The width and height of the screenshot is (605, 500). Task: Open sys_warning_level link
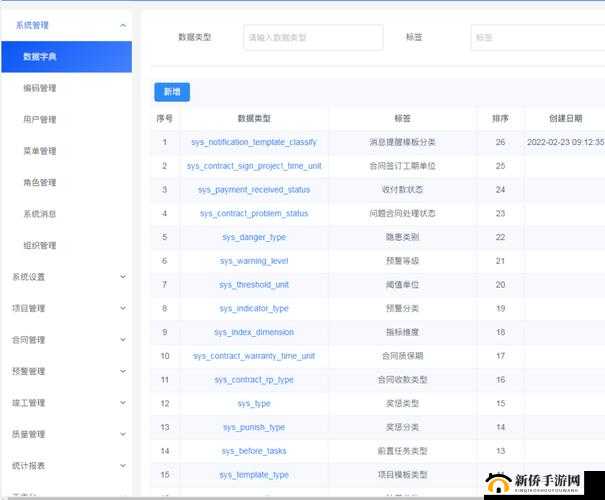click(x=254, y=261)
